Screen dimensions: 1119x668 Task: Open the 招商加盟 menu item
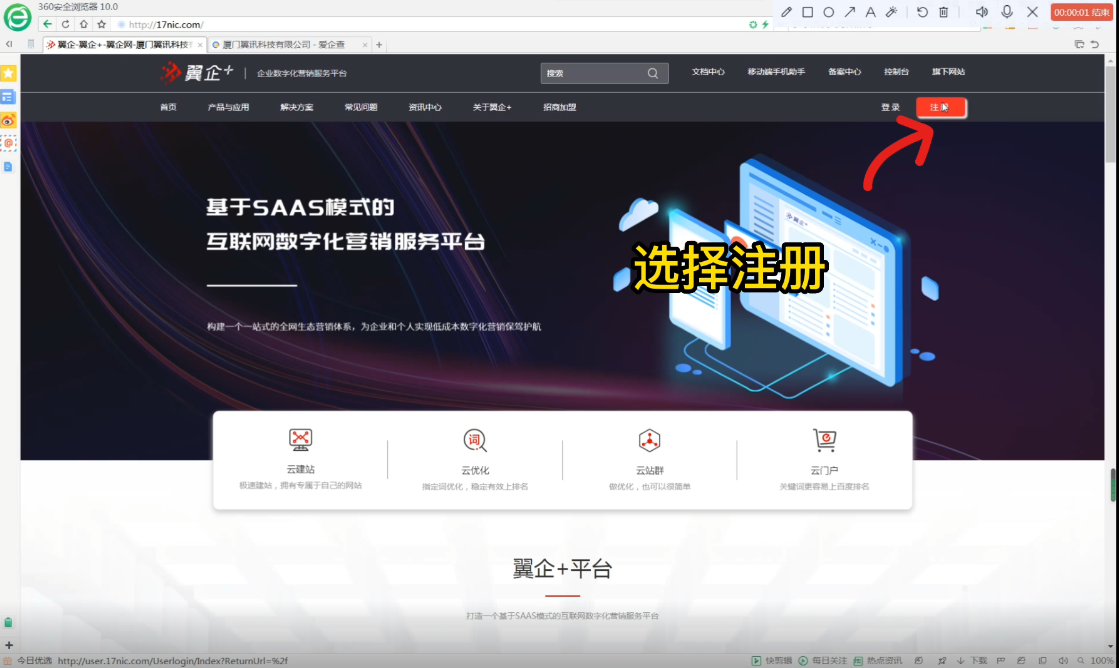560,108
